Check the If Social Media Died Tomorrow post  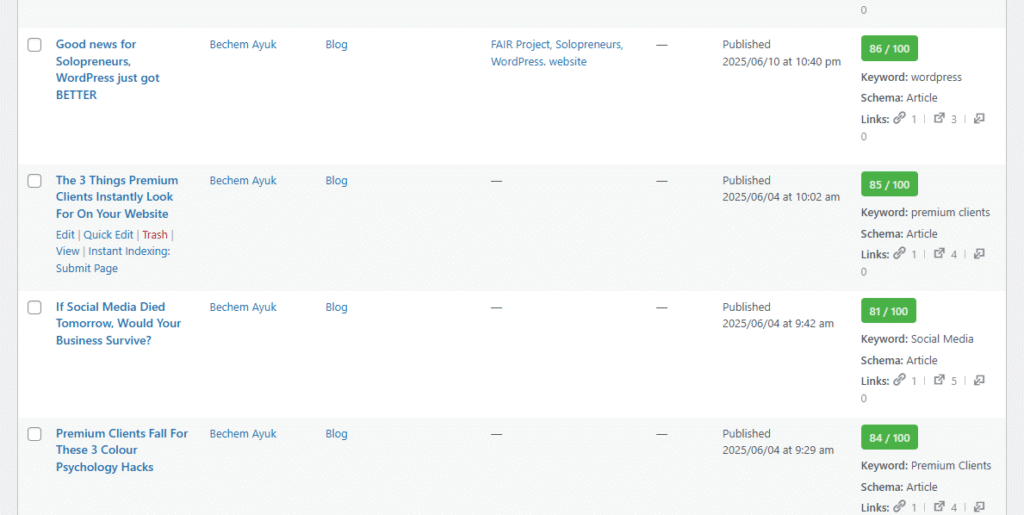(35, 307)
